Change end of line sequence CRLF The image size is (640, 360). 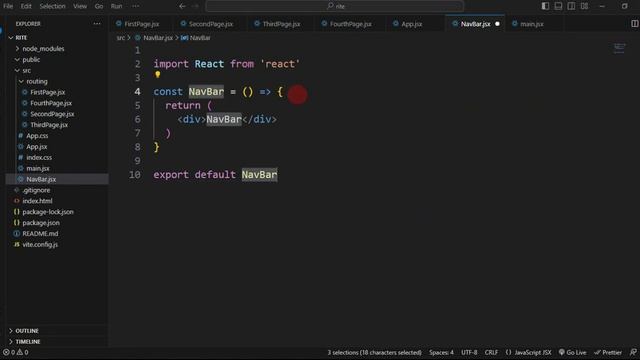(491, 352)
